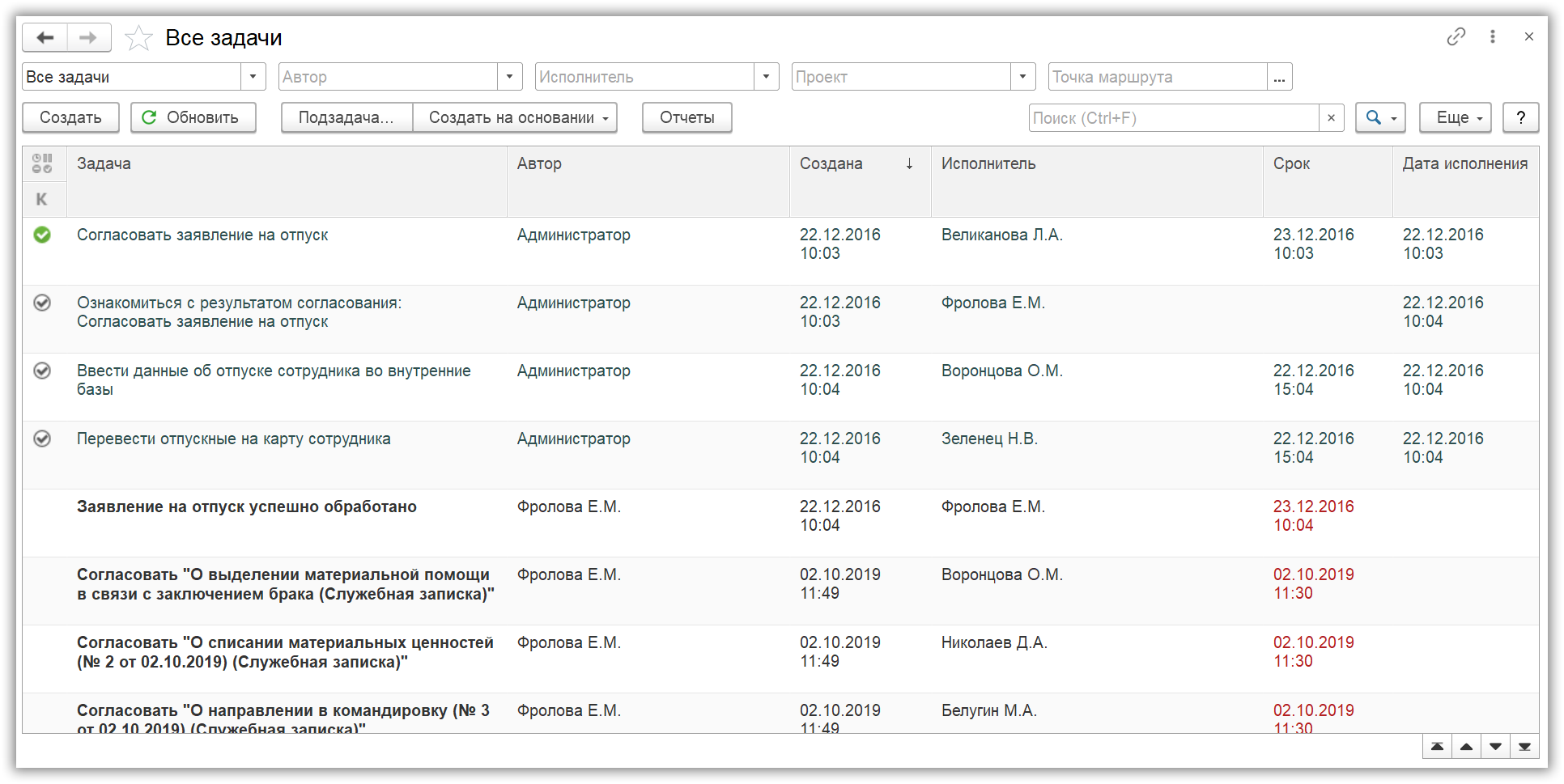Click executor Зеленец Н.В.
Image resolution: width=1564 pixels, height=784 pixels.
point(989,439)
